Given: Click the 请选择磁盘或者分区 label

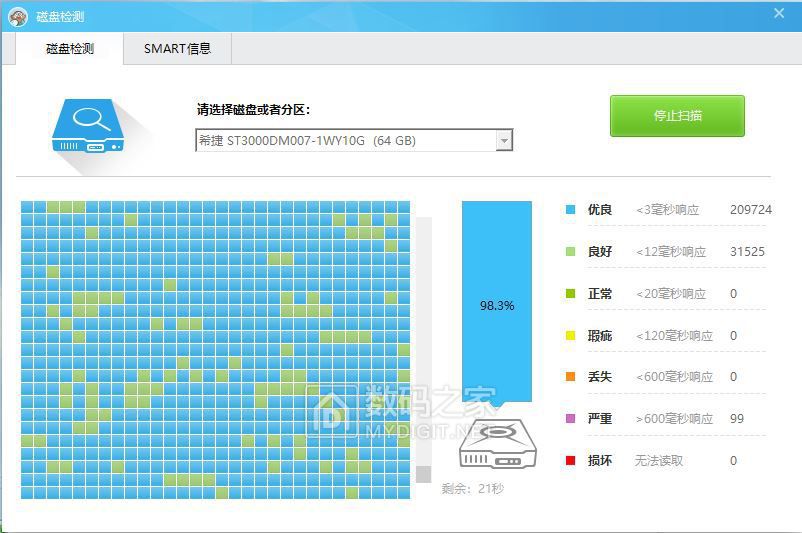Looking at the screenshot, I should pyautogui.click(x=253, y=109).
